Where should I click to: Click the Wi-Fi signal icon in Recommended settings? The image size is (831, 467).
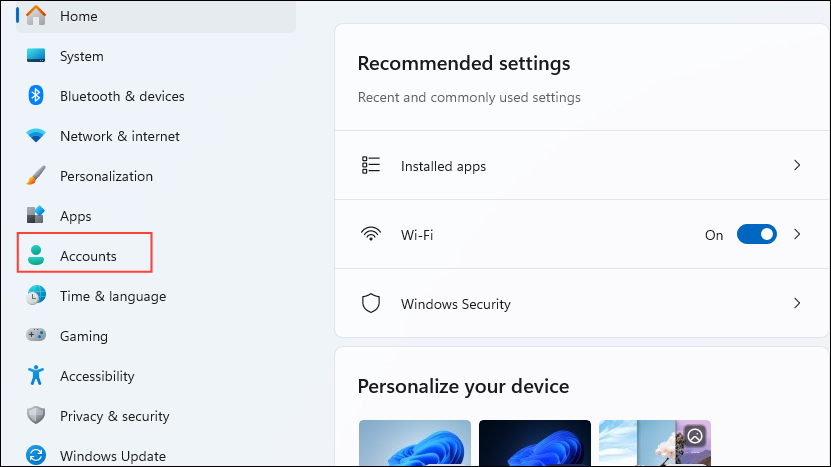point(371,234)
